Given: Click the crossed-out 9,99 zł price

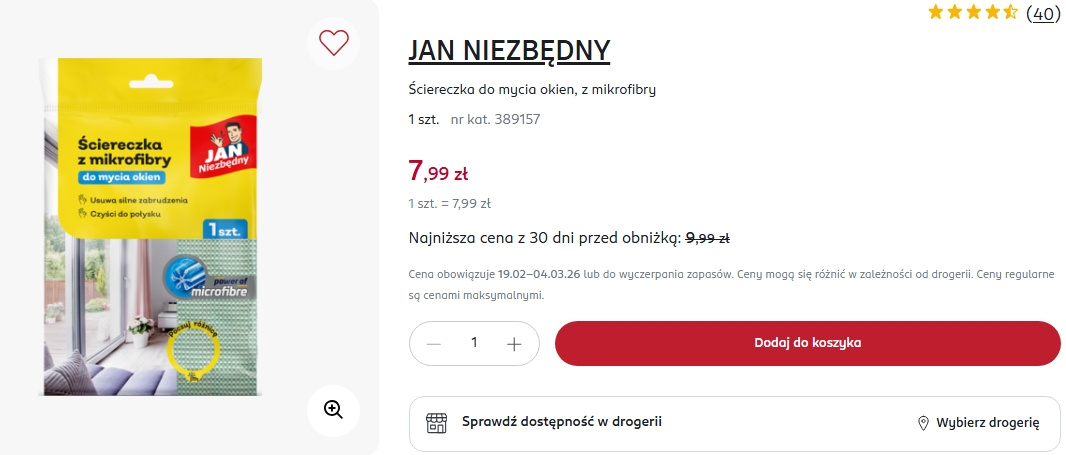Looking at the screenshot, I should 707,238.
